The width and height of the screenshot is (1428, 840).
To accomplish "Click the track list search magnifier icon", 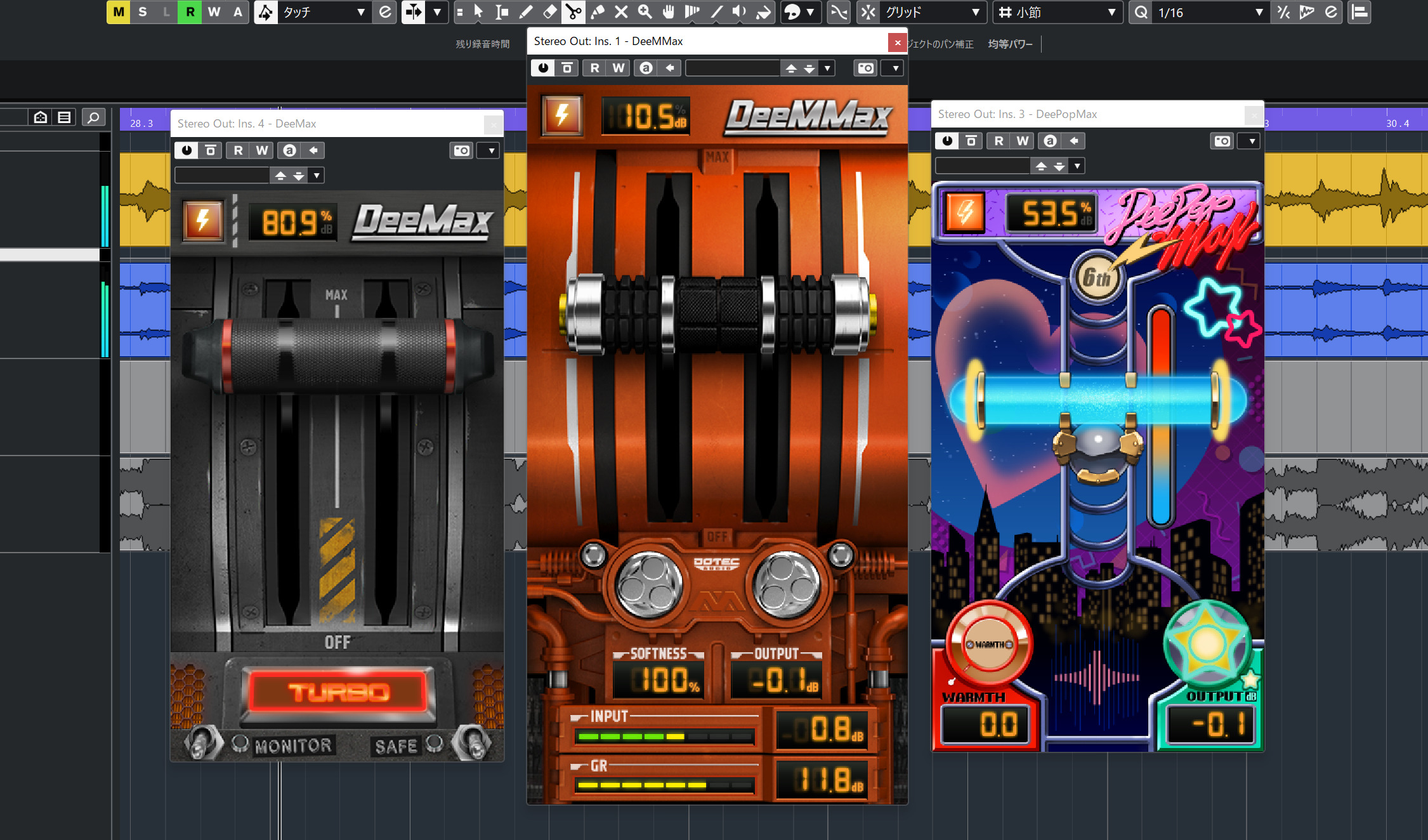I will coord(93,117).
